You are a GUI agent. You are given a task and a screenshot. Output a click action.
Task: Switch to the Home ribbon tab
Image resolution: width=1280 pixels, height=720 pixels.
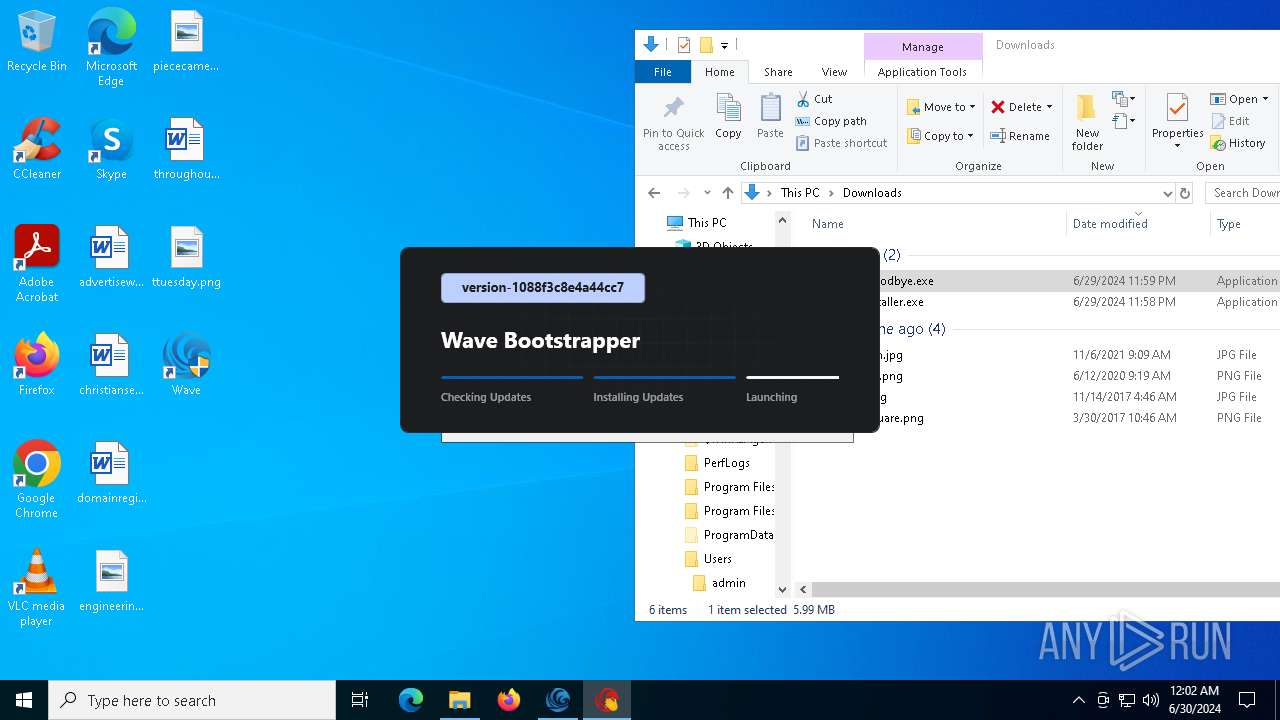[x=719, y=72]
